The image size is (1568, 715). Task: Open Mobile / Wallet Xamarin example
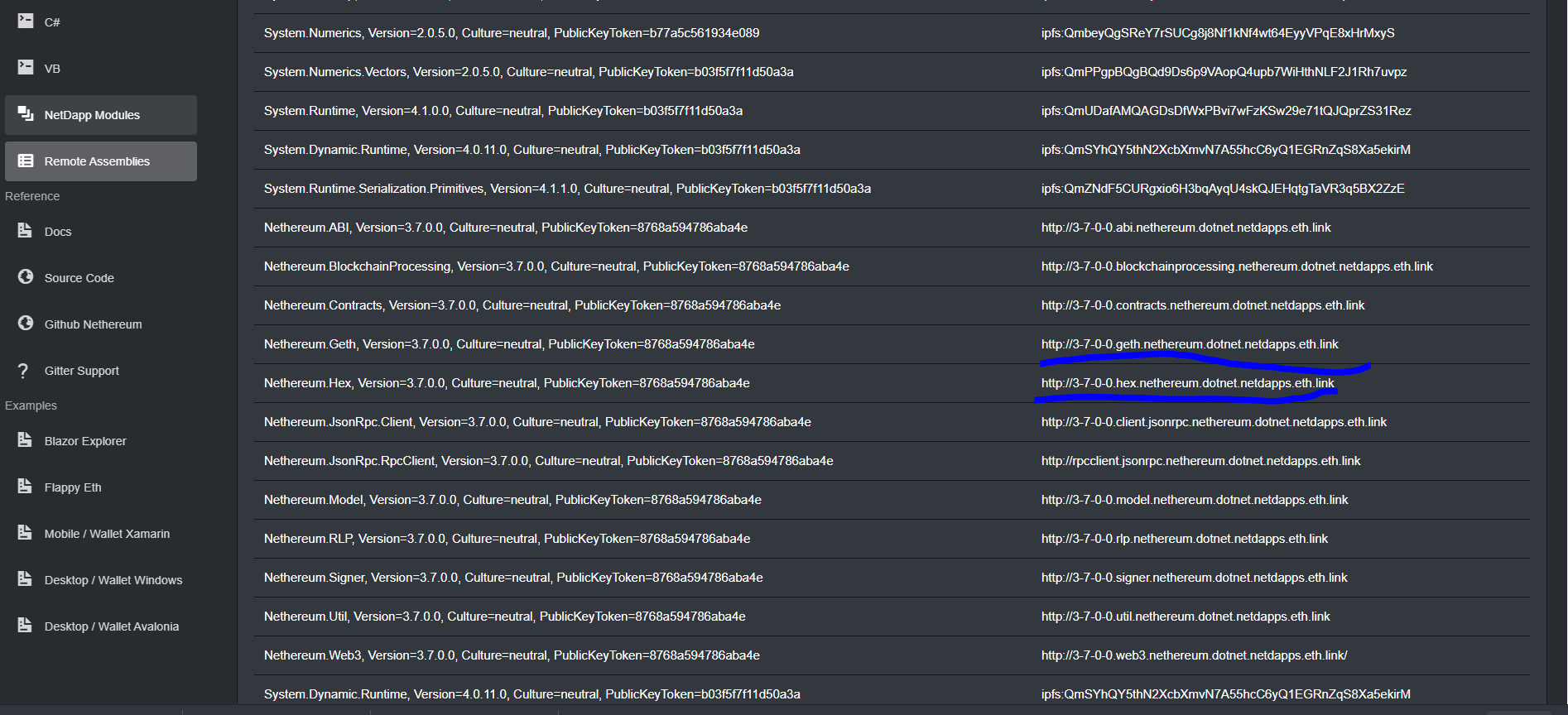(101, 534)
